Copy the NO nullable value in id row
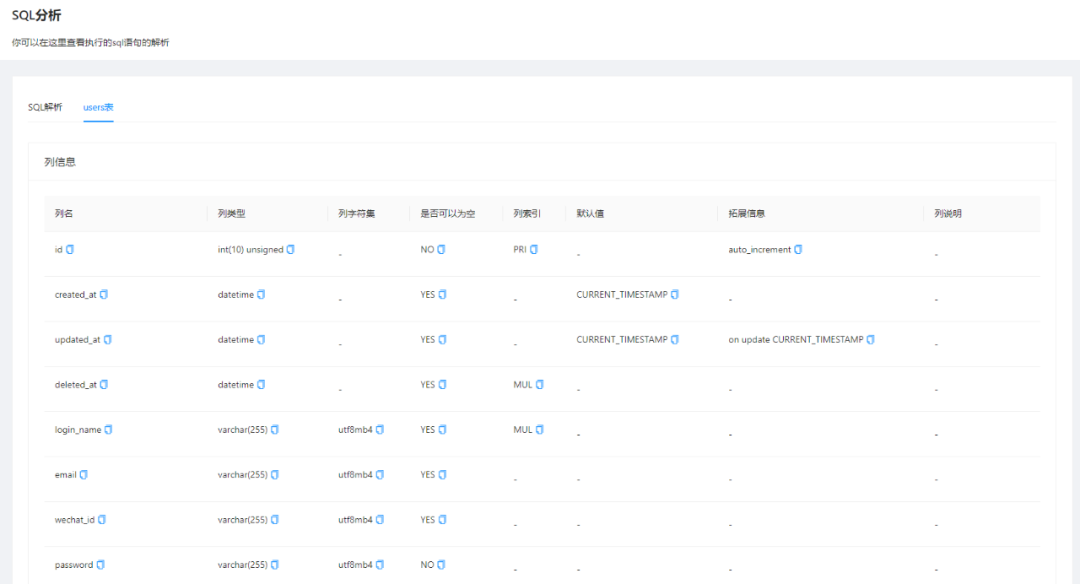The image size is (1080, 584). coord(442,249)
